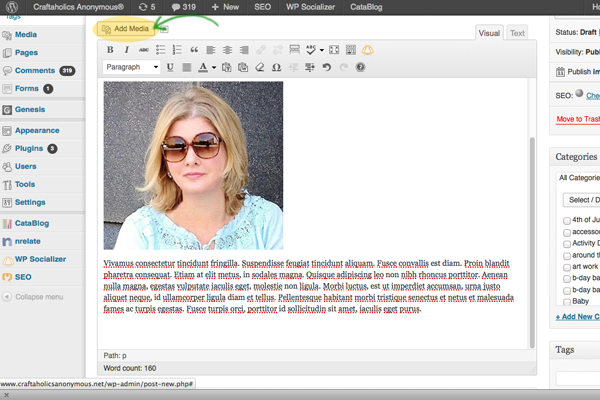
Task: Click the Move to Trash link
Action: point(577,119)
